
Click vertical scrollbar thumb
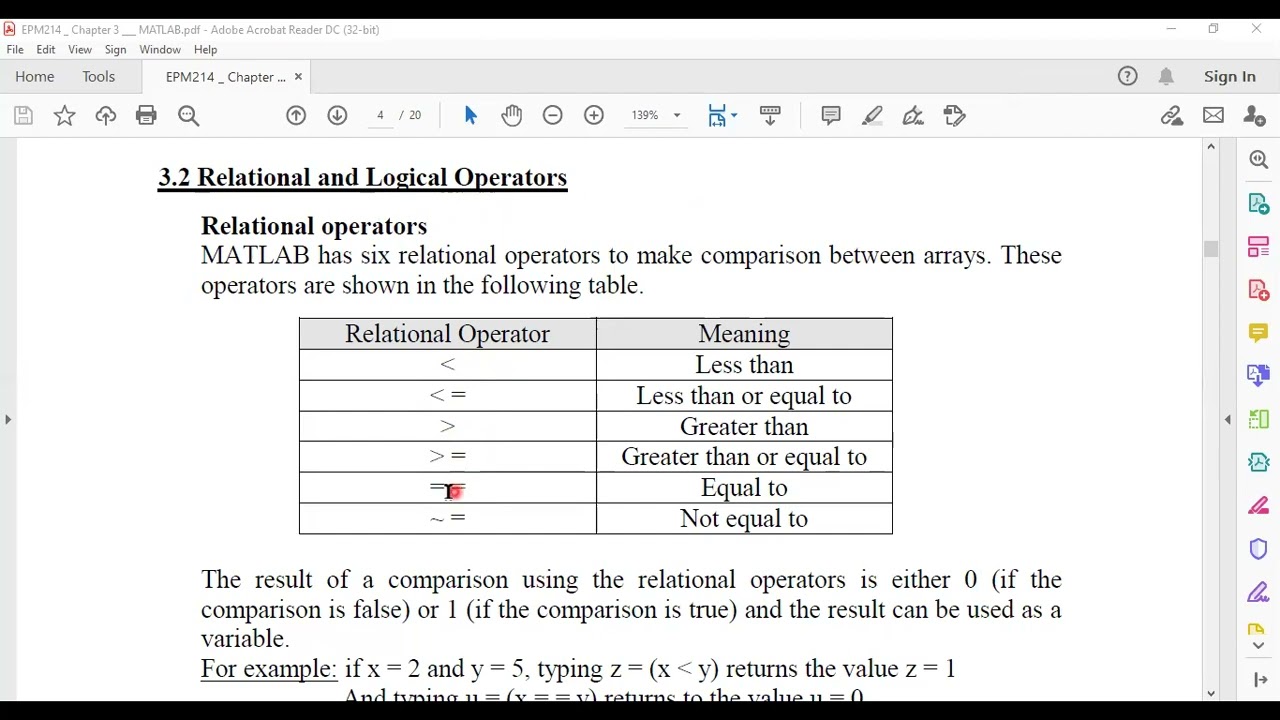click(x=1211, y=249)
